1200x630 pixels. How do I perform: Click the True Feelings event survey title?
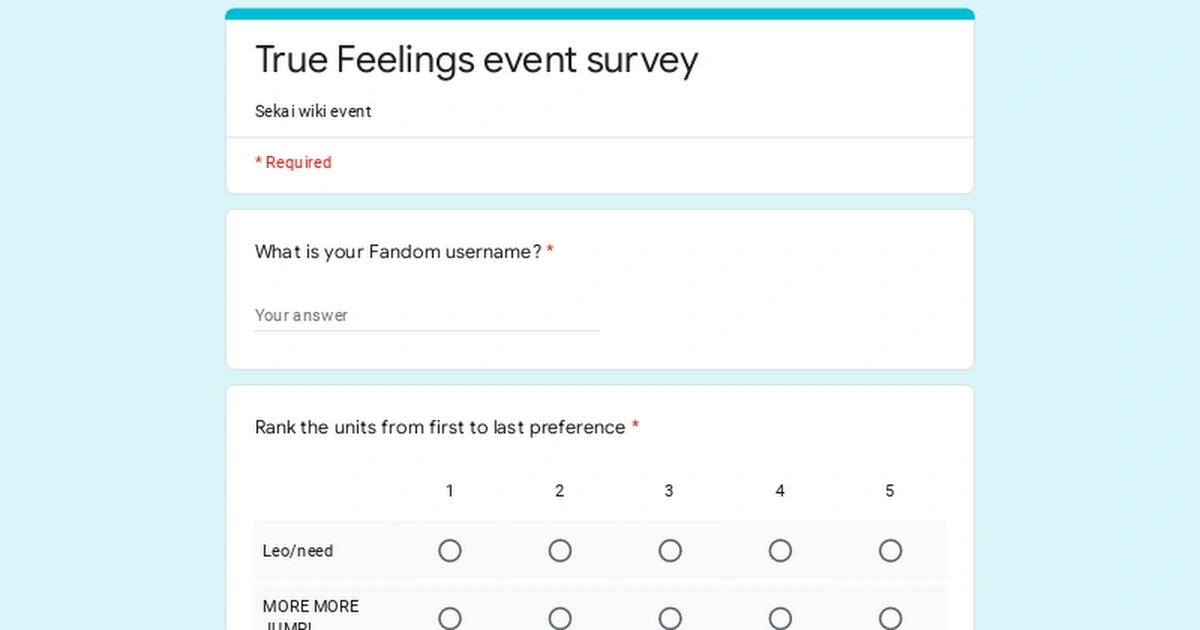coord(477,60)
